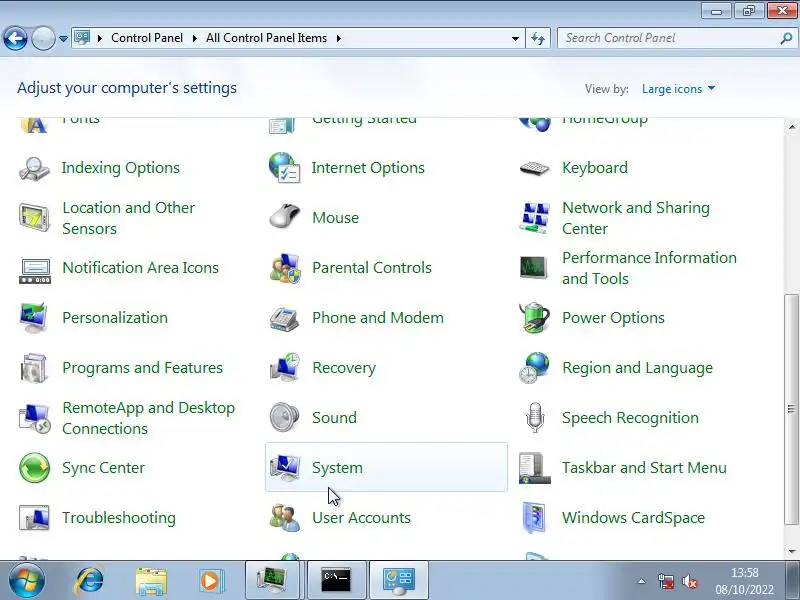Click the Power Options battery icon
800x600 pixels.
[x=534, y=317]
